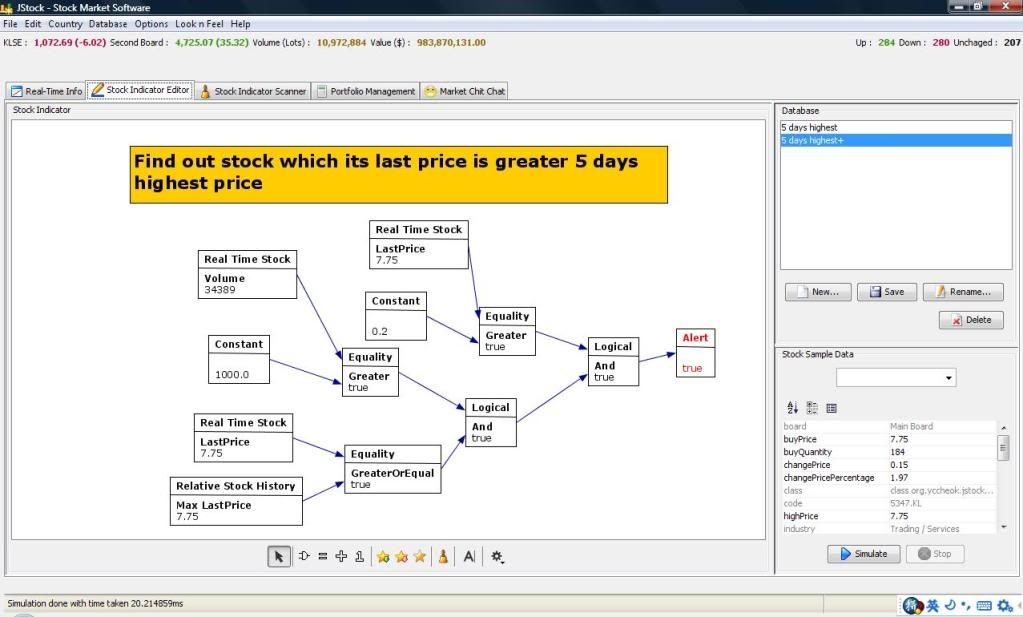Click the buyPrice value 7.75 cell
1023x617 pixels.
coord(941,440)
